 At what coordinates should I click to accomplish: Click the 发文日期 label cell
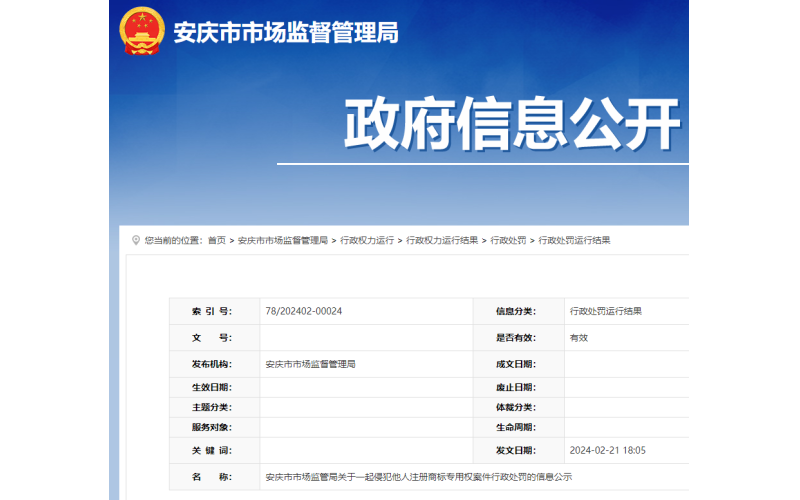click(x=516, y=451)
